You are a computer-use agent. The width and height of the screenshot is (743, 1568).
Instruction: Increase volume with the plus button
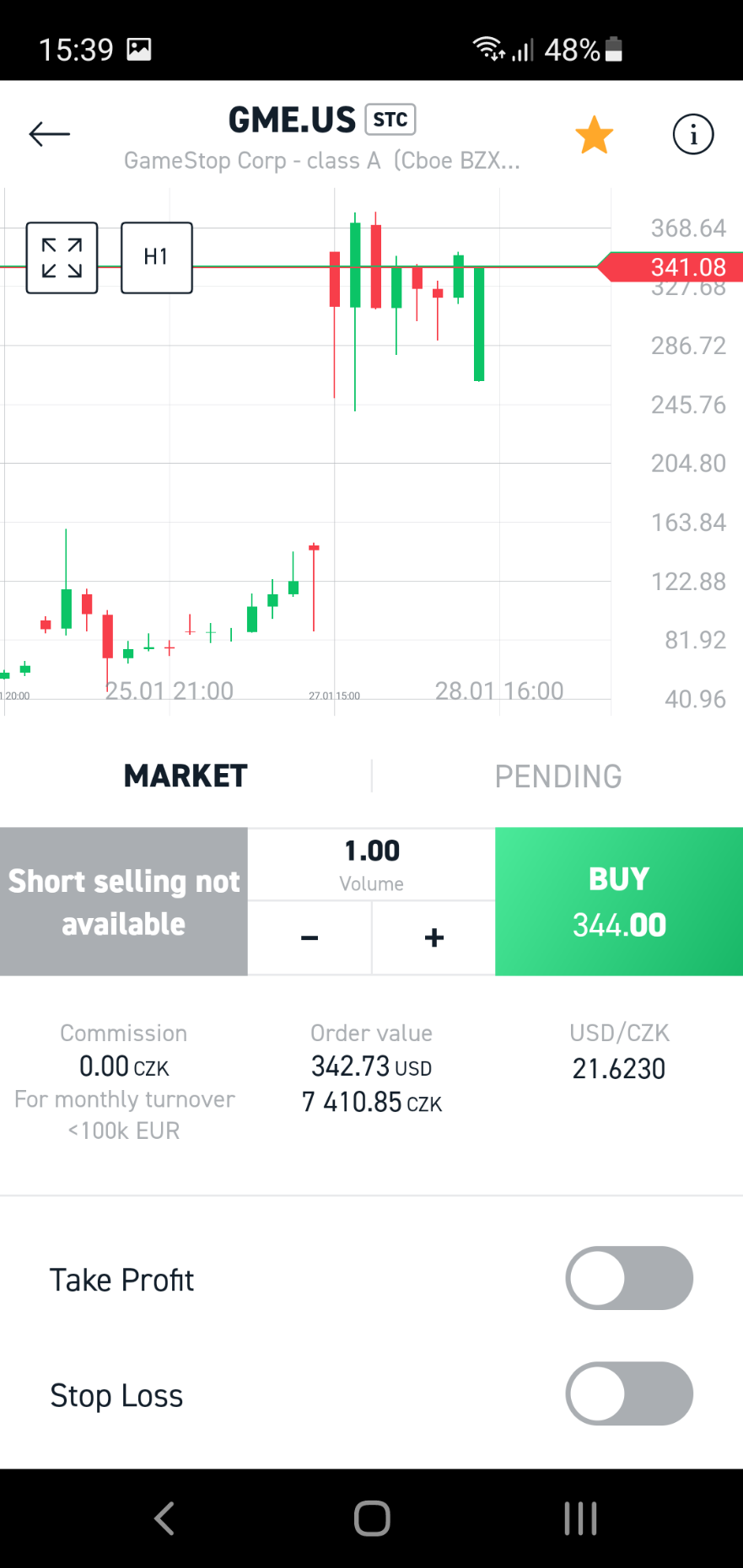[433, 938]
